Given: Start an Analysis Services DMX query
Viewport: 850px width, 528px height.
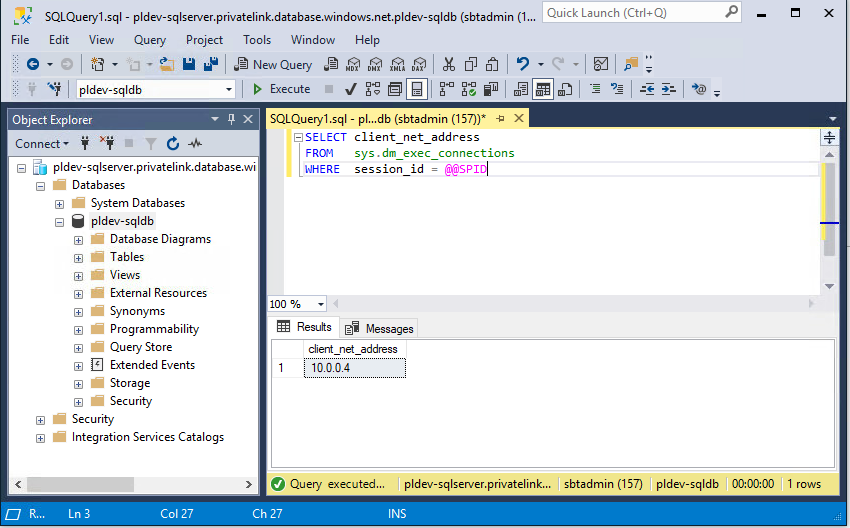Looking at the screenshot, I should [375, 65].
